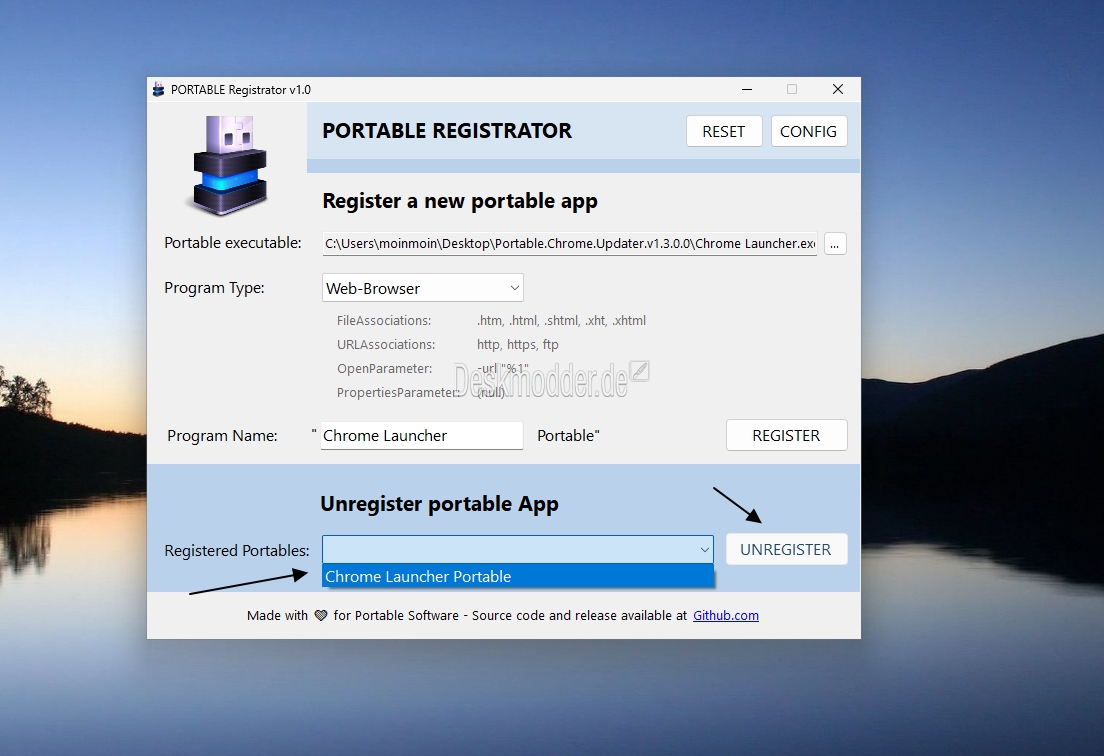Click the 'Program Name:' label
The height and width of the screenshot is (756, 1104).
point(222,436)
